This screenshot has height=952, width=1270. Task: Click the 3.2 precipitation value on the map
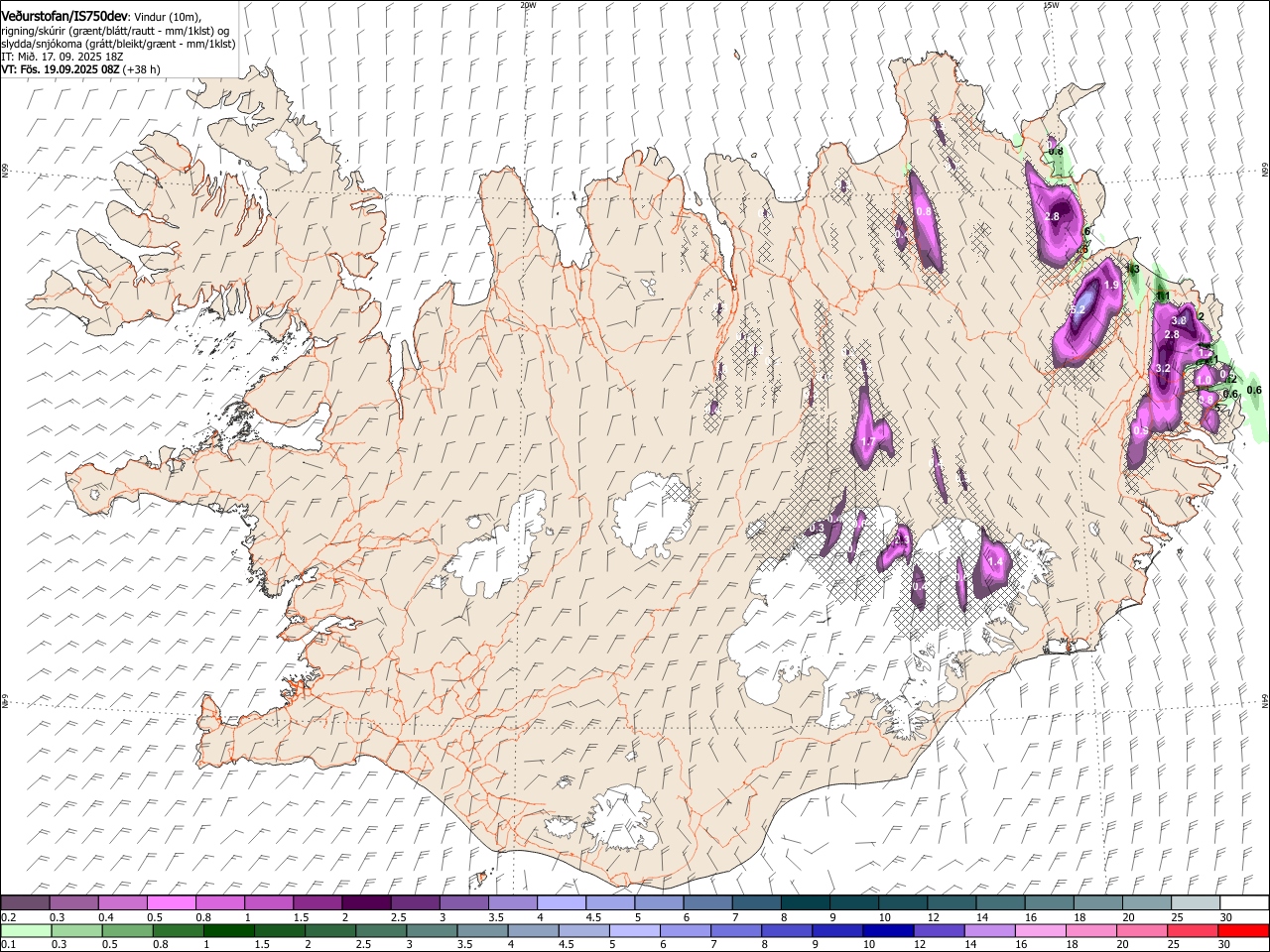1164,368
